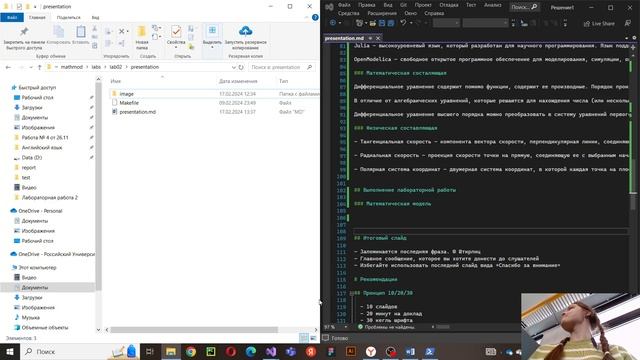The width and height of the screenshot is (640, 360).
Task: Click the navigate backward circle icon
Action: point(333,23)
